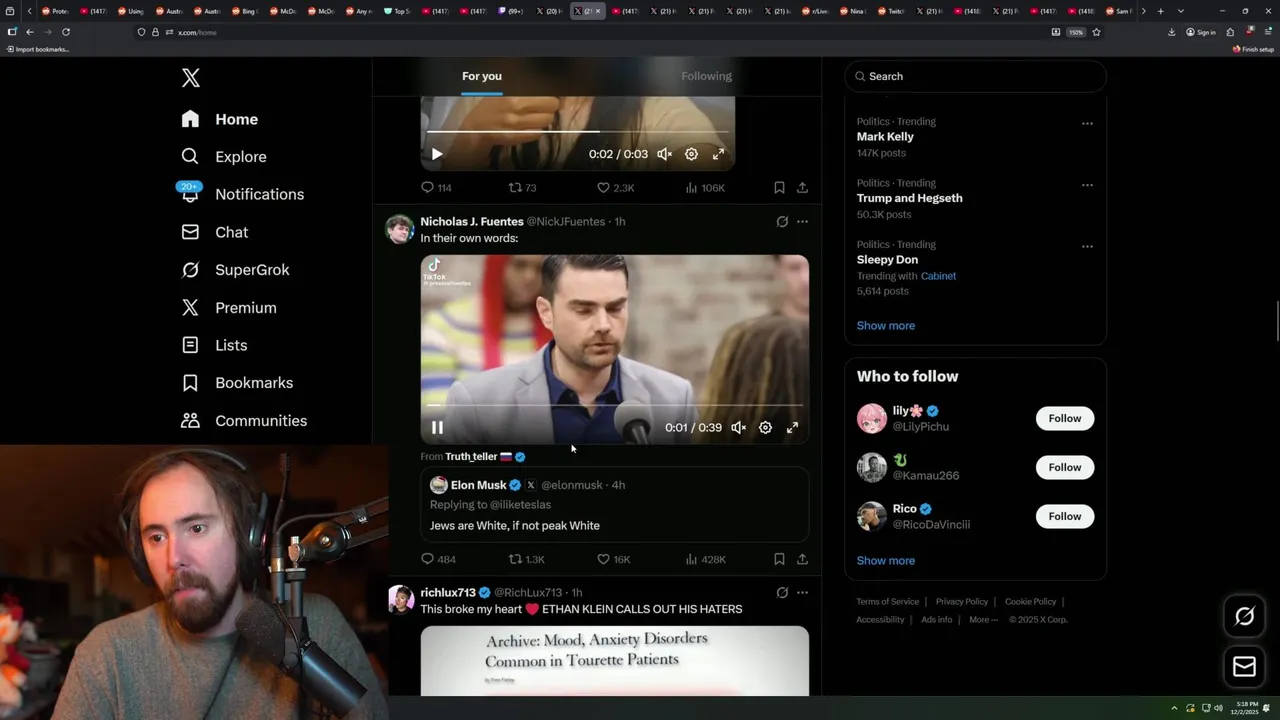Reply to post with 484 comments
The image size is (1280, 720).
[x=438, y=559]
